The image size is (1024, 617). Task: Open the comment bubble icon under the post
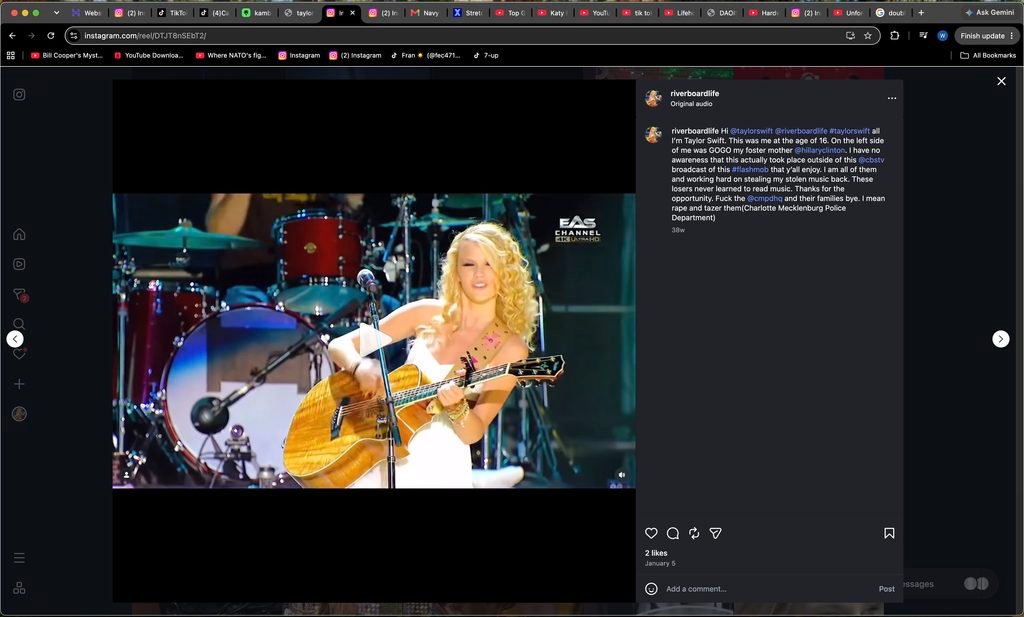(x=673, y=533)
